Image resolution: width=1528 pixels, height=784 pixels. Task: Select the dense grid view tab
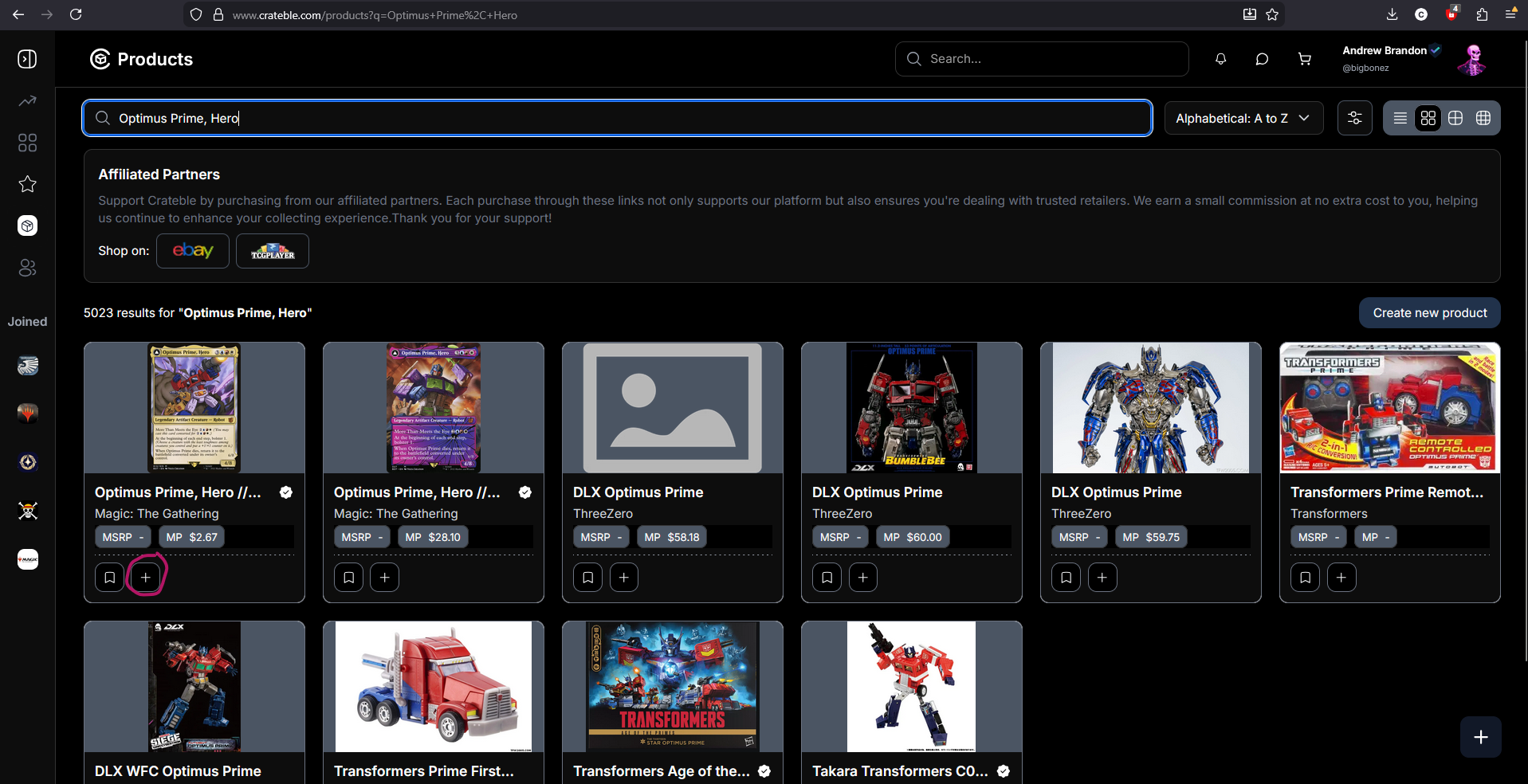(x=1483, y=118)
